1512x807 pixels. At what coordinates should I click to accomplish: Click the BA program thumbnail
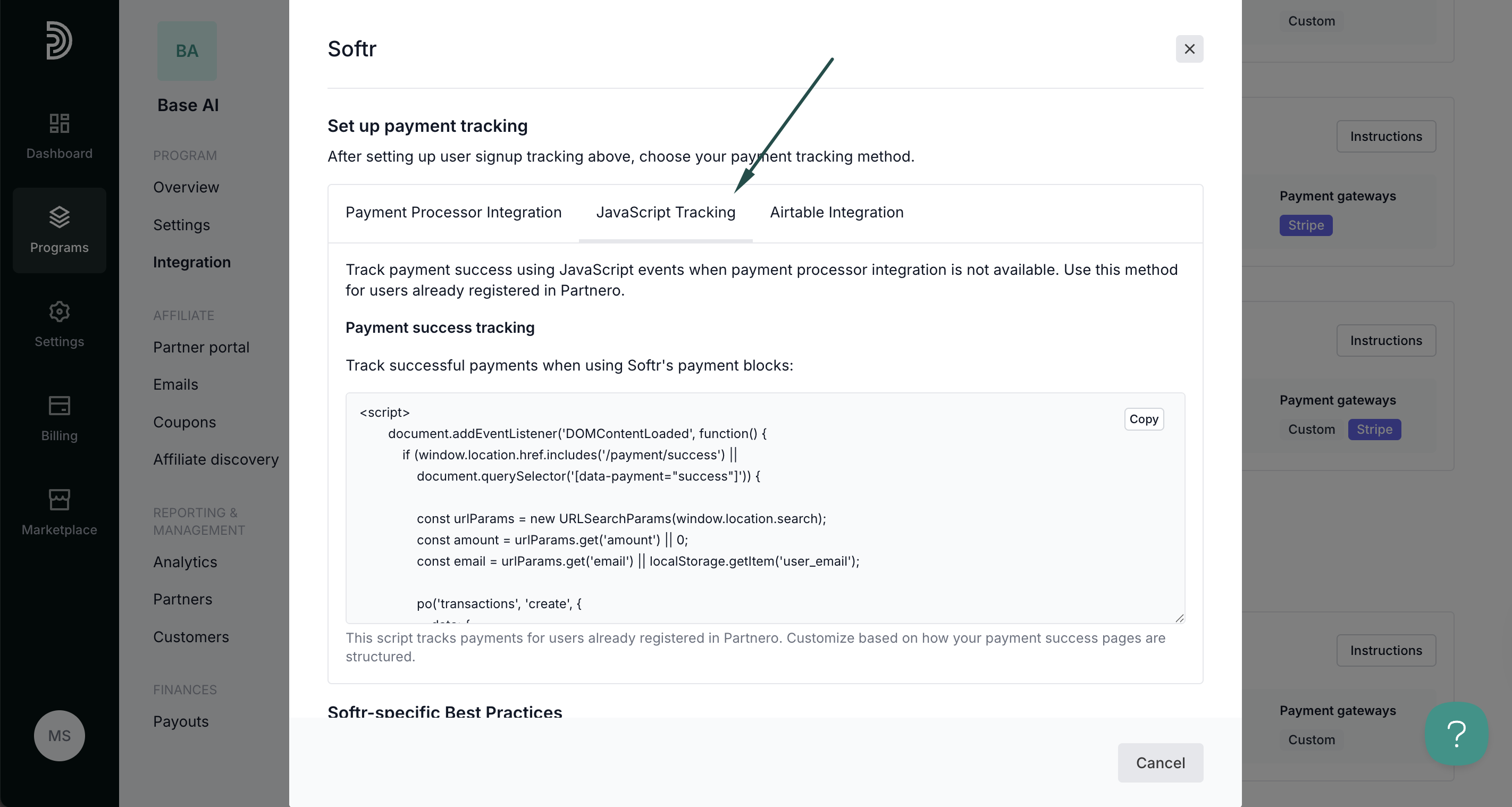click(187, 51)
